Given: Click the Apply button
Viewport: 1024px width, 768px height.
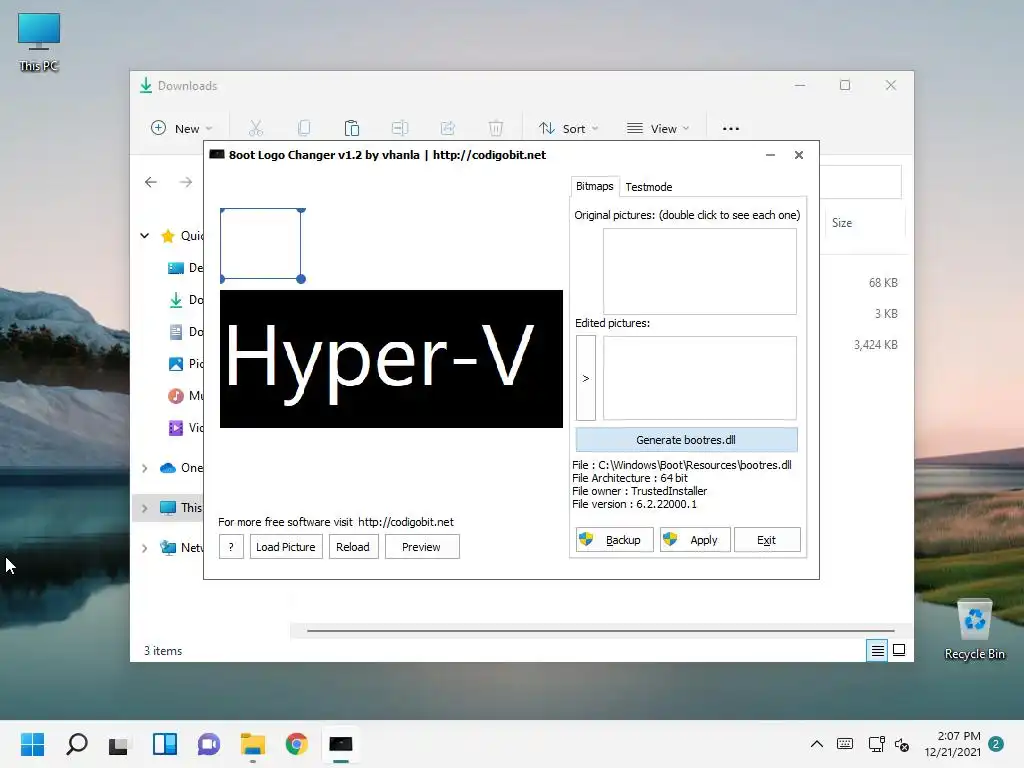Looking at the screenshot, I should (x=694, y=539).
